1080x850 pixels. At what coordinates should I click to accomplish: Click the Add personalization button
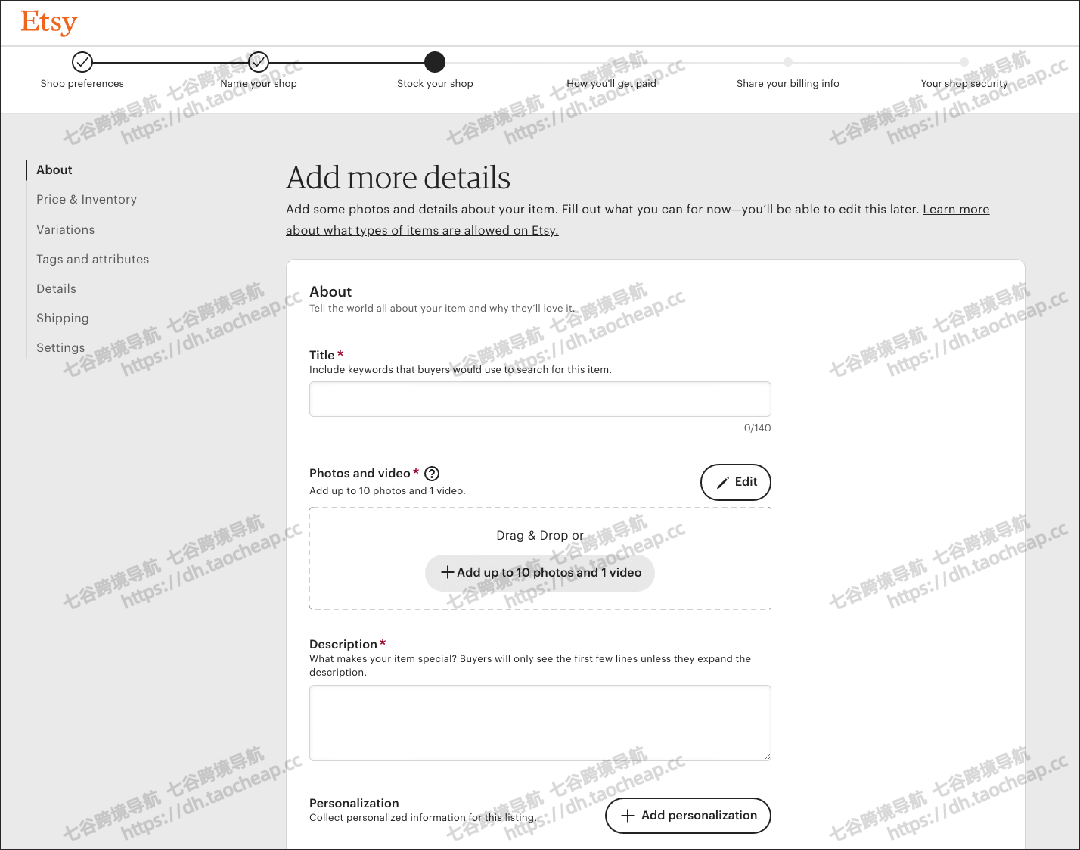point(688,816)
